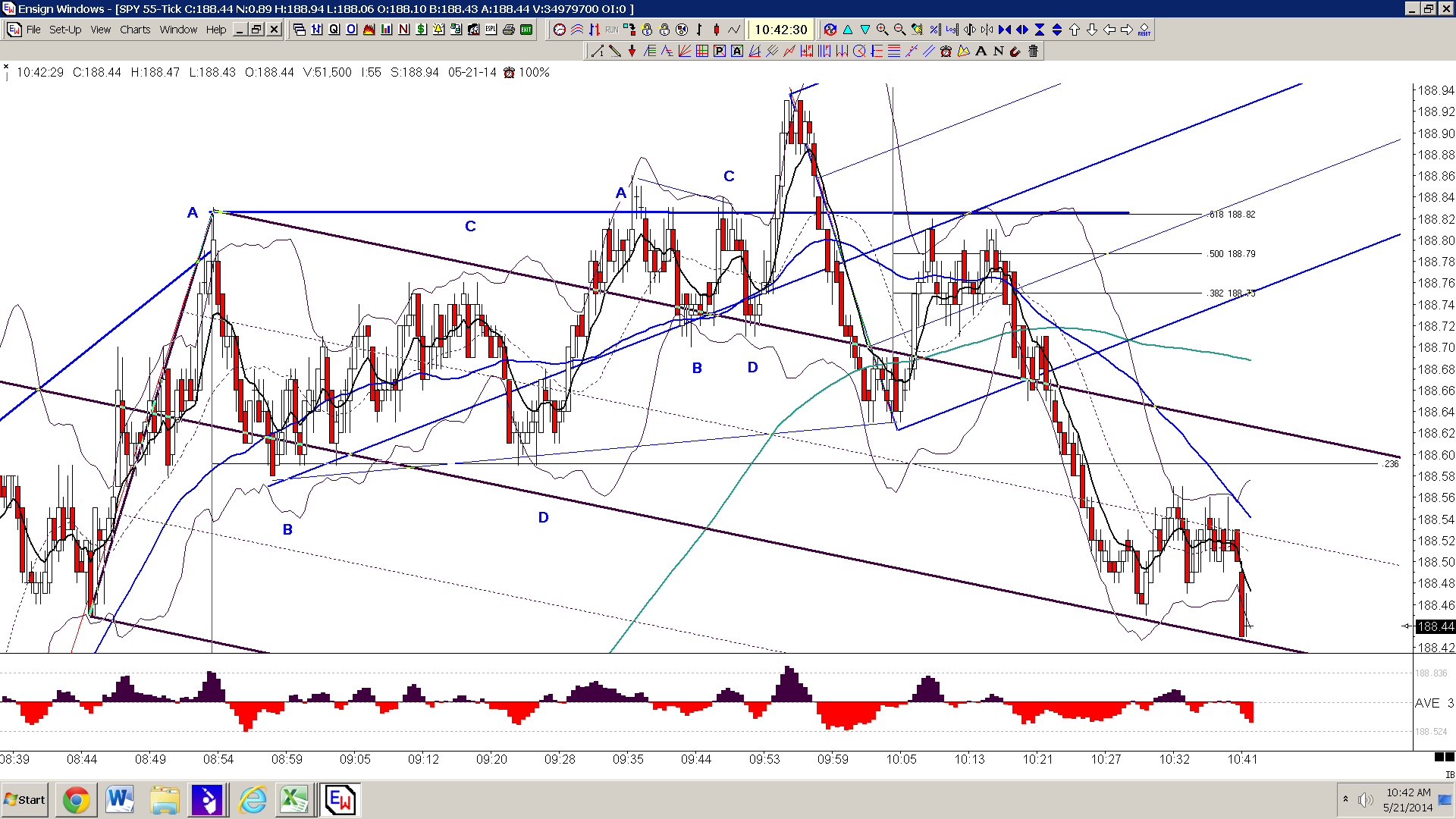Screen dimensions: 1456x819
Task: Click the .618 188.82 Fibonacci label
Action: [x=1232, y=215]
